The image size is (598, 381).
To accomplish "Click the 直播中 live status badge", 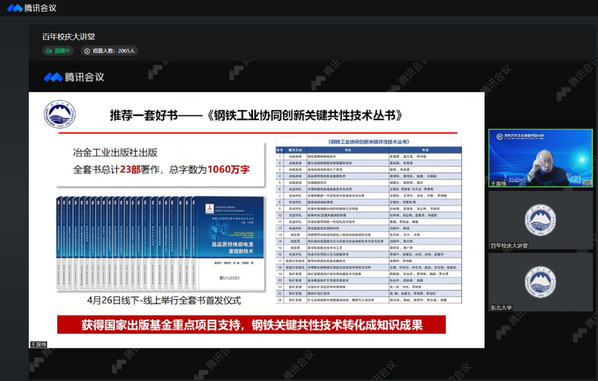I will pos(58,51).
